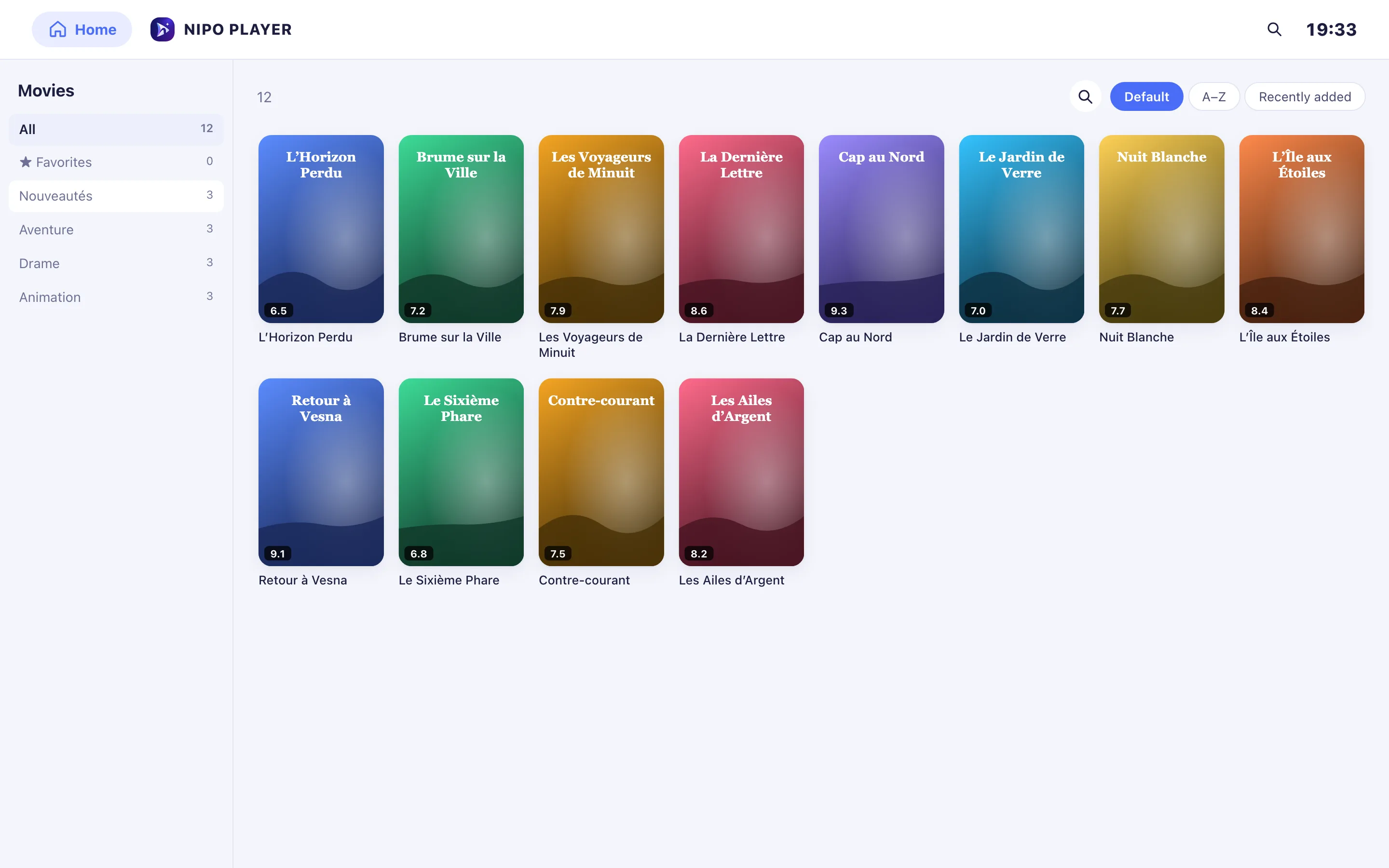1389x868 pixels.
Task: Open the Le Jardin de Verre poster
Action: (1021, 229)
